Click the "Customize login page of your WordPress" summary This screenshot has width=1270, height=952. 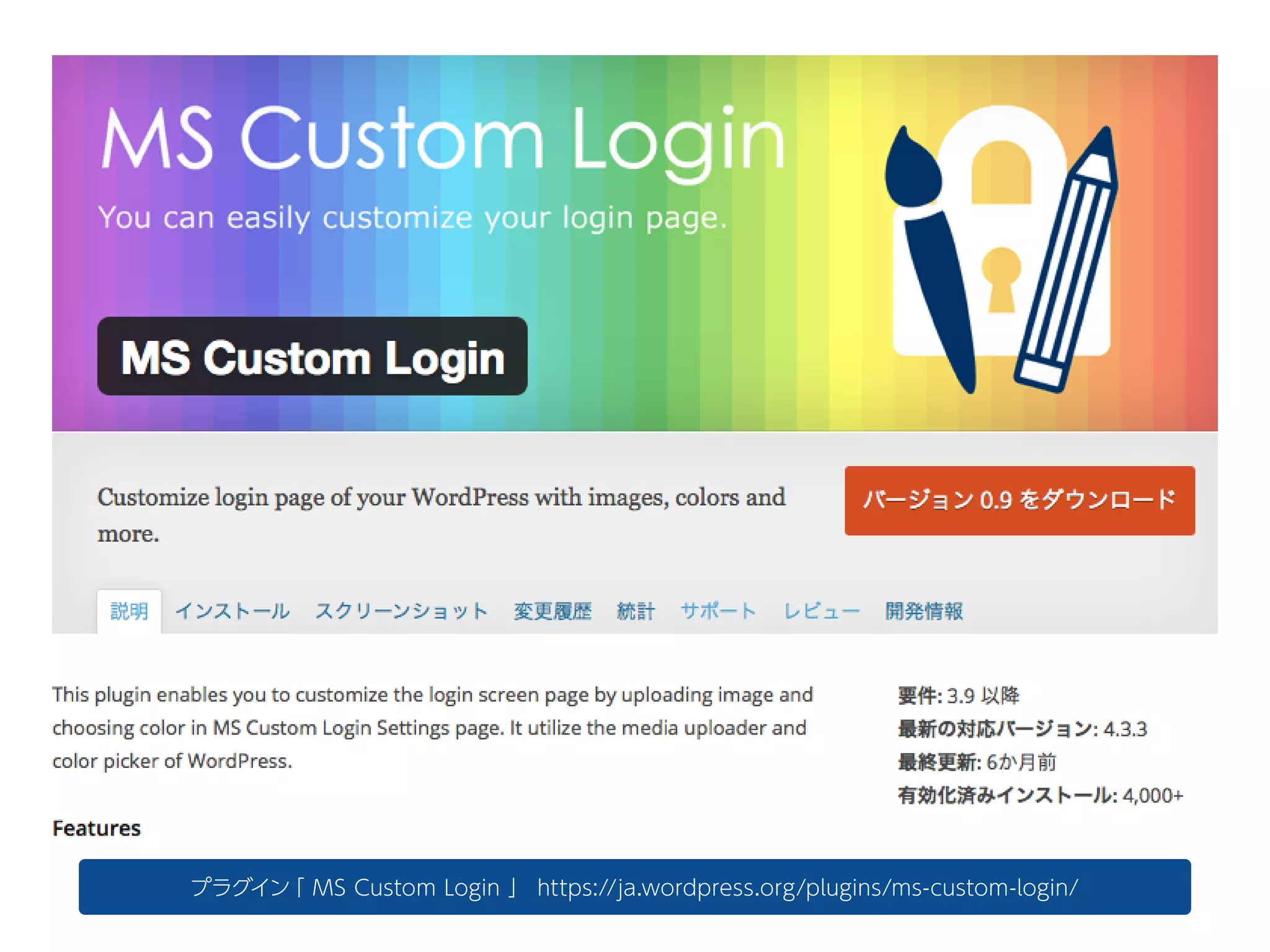[442, 515]
